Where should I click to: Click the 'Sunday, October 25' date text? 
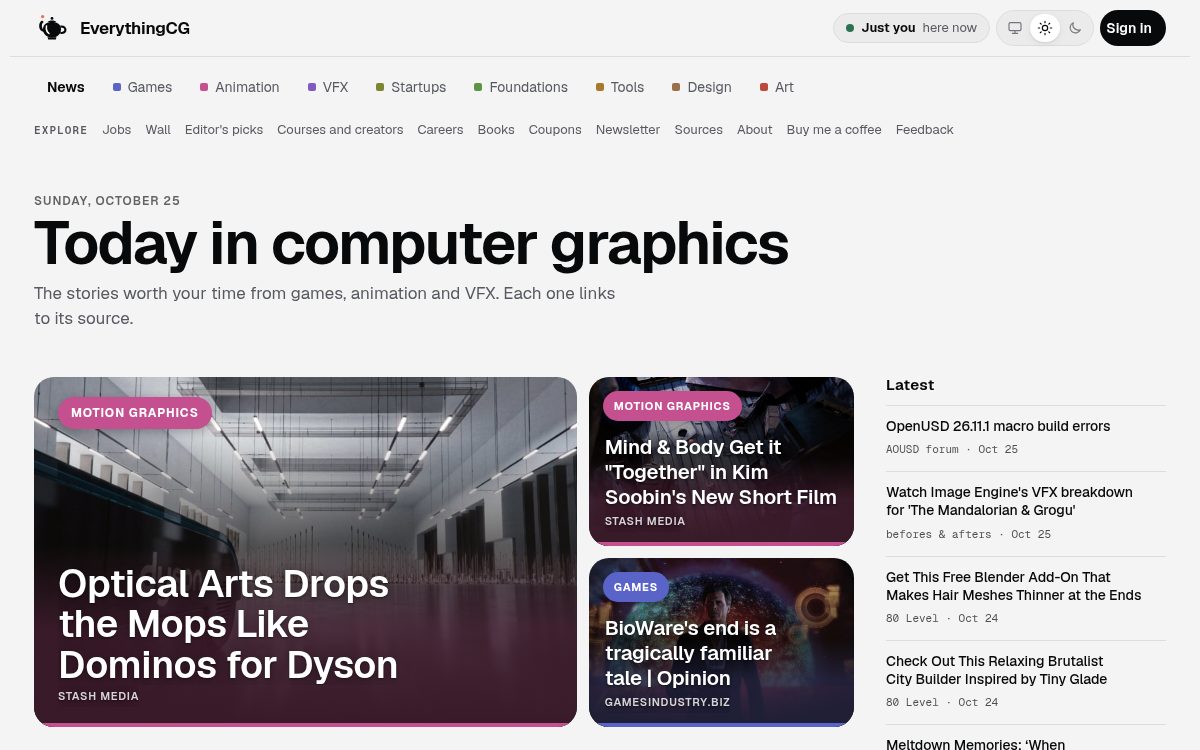[107, 201]
